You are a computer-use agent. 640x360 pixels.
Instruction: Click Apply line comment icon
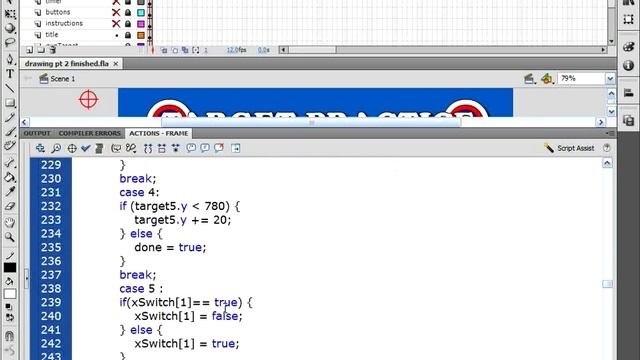tap(204, 148)
